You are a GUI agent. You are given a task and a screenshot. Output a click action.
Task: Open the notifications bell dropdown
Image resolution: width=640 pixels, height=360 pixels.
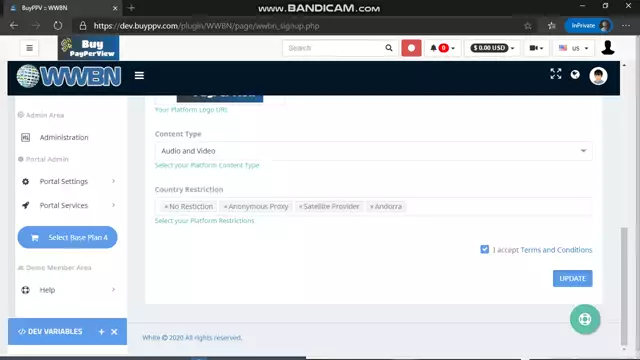click(x=442, y=48)
